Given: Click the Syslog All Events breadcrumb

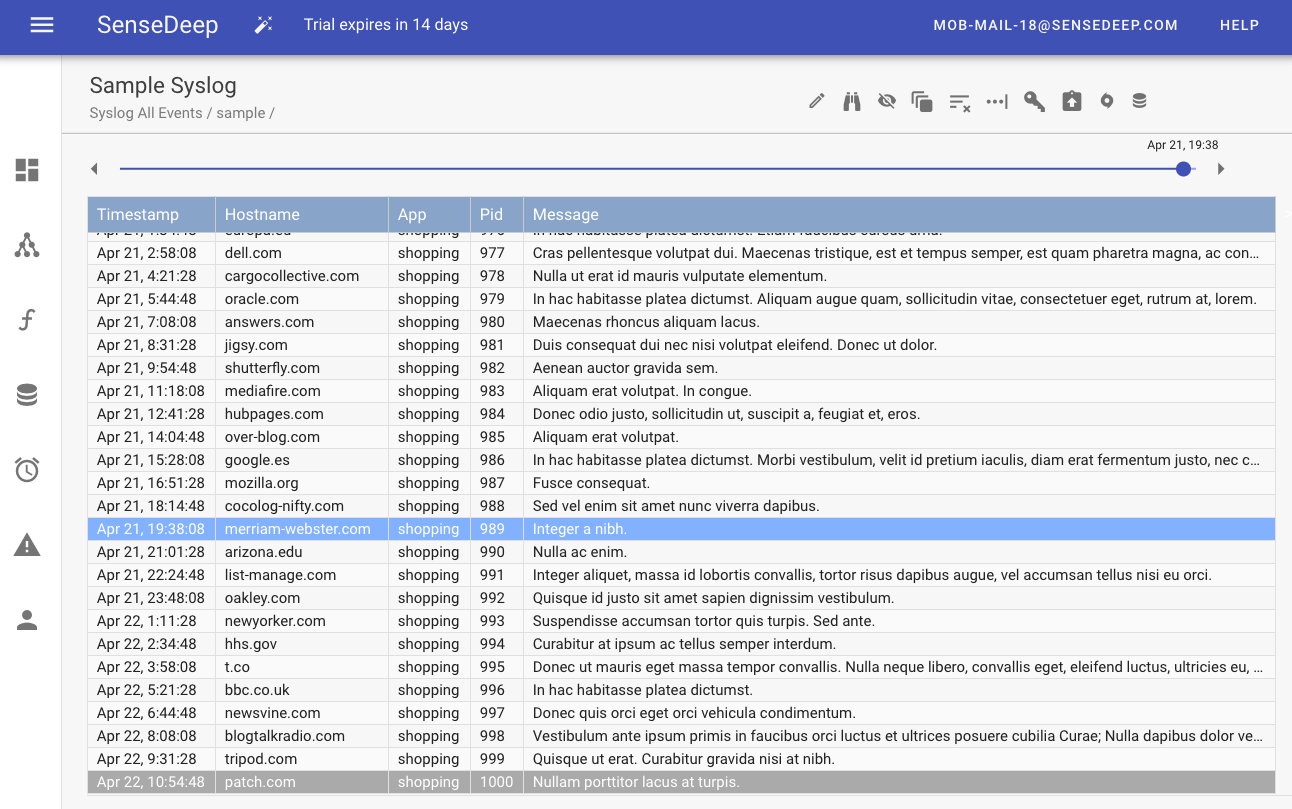Looking at the screenshot, I should [146, 113].
